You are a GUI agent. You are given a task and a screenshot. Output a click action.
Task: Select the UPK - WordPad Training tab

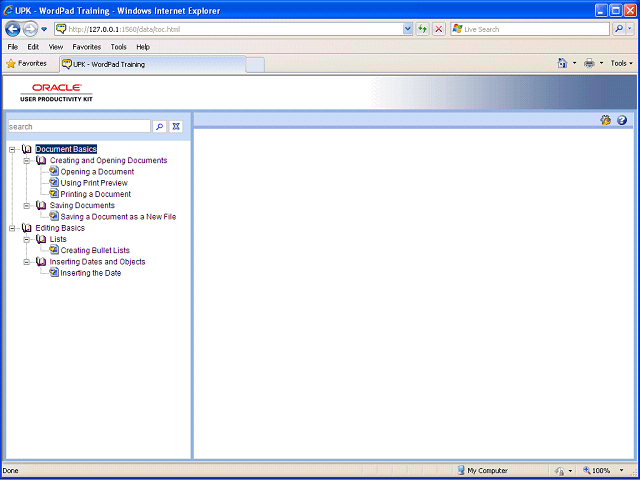point(153,64)
